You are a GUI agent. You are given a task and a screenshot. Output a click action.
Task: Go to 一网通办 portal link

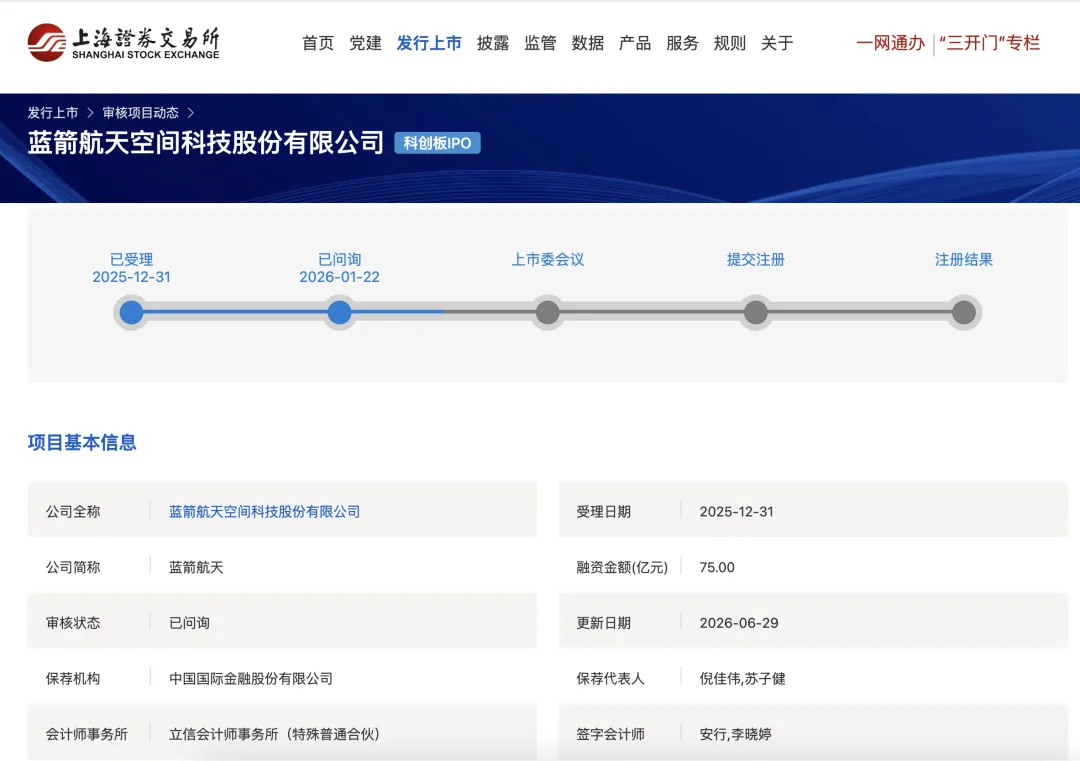pyautogui.click(x=891, y=43)
